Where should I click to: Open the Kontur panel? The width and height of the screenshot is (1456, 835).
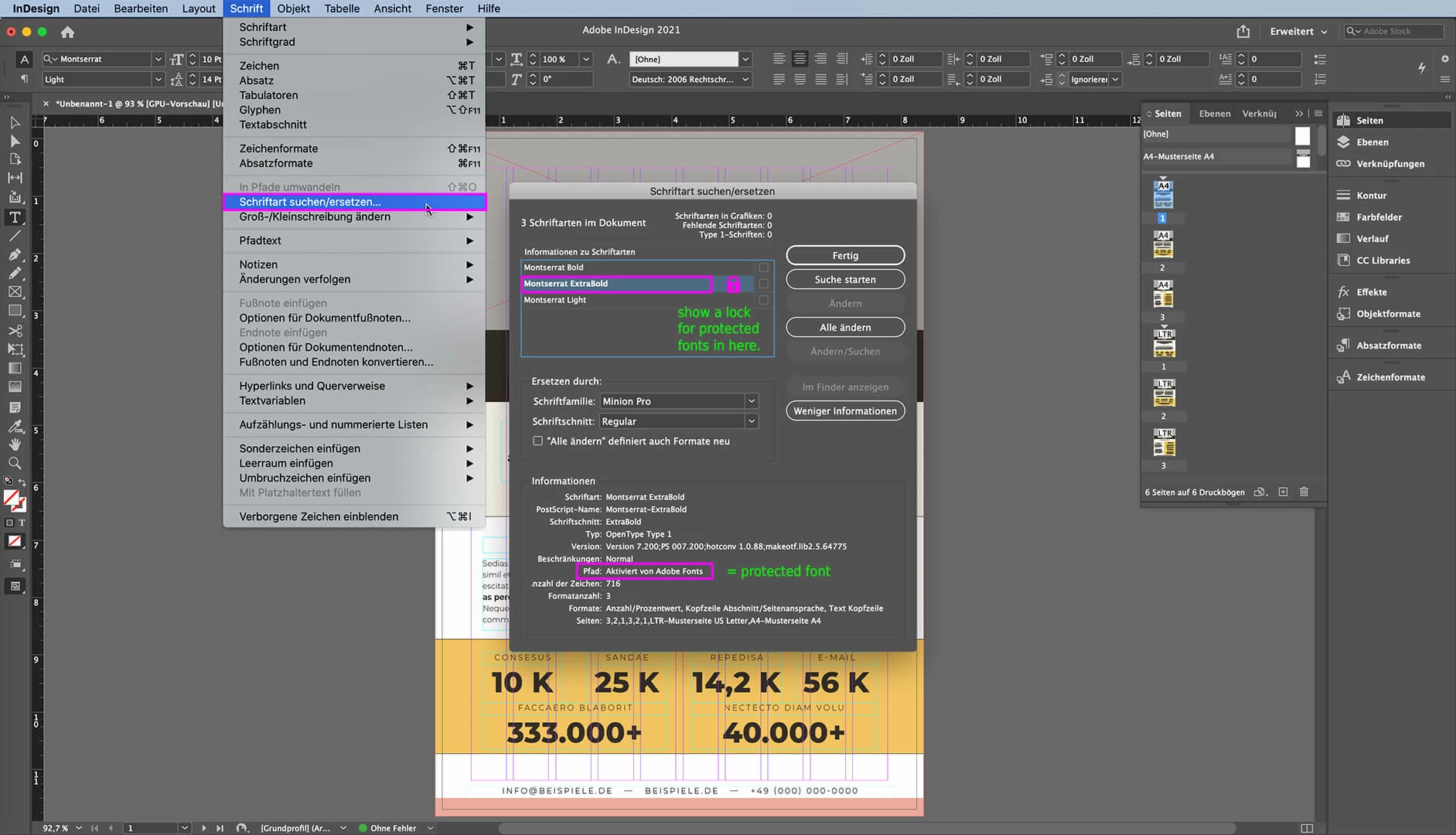[1372, 195]
